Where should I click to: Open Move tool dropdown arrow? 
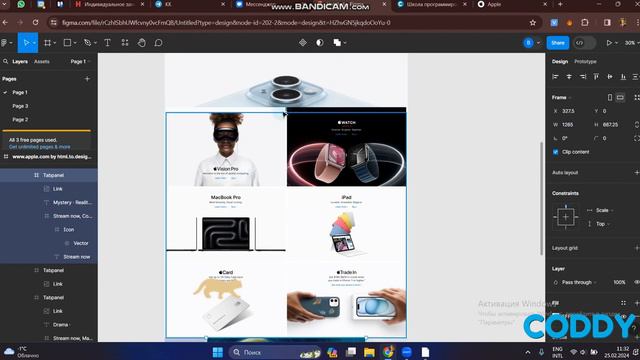coord(34,43)
